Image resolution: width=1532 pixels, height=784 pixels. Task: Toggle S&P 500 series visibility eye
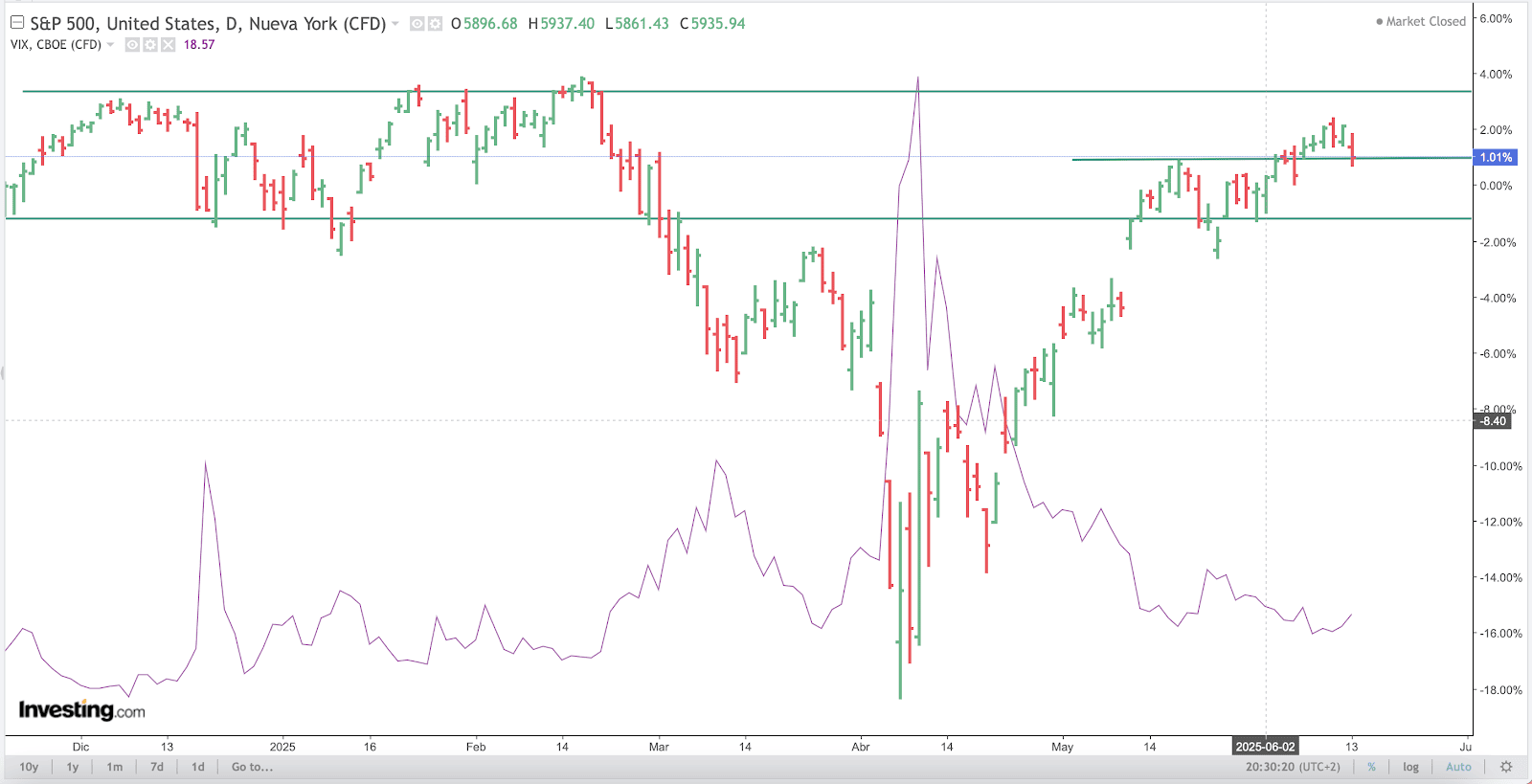[x=417, y=24]
